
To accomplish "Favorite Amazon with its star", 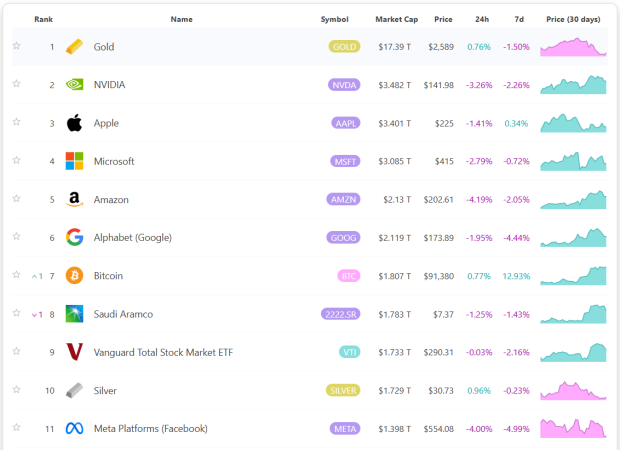I will [17, 199].
